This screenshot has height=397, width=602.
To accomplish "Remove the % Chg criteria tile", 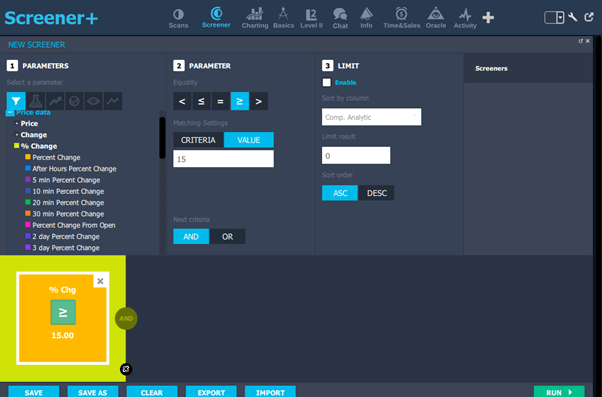I will 100,281.
